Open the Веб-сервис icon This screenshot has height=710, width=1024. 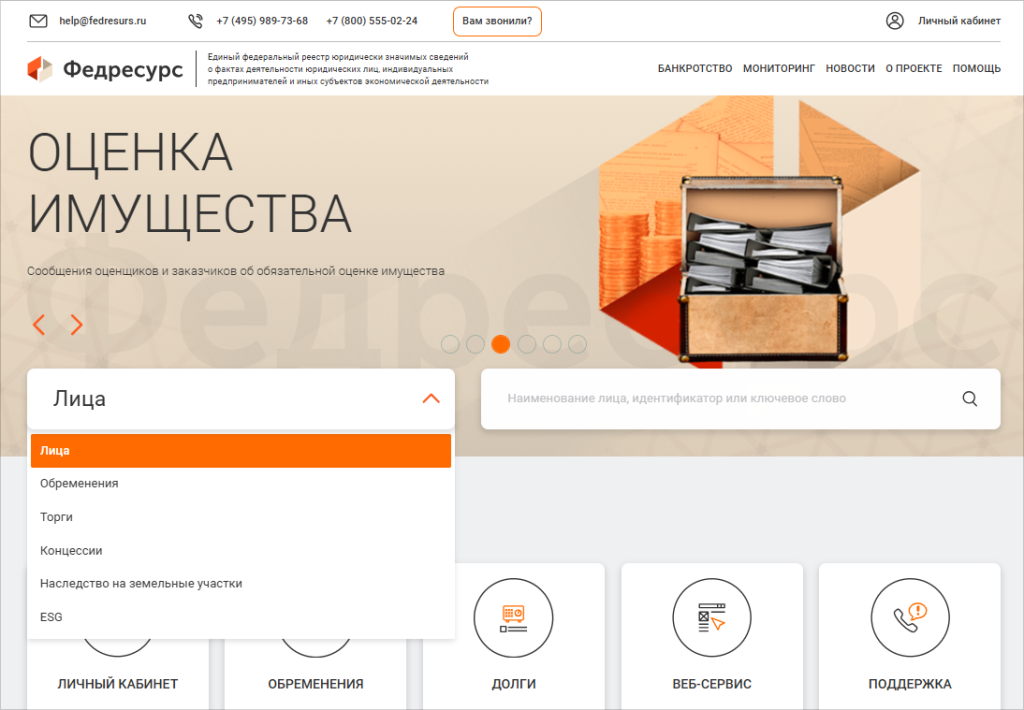pos(712,617)
